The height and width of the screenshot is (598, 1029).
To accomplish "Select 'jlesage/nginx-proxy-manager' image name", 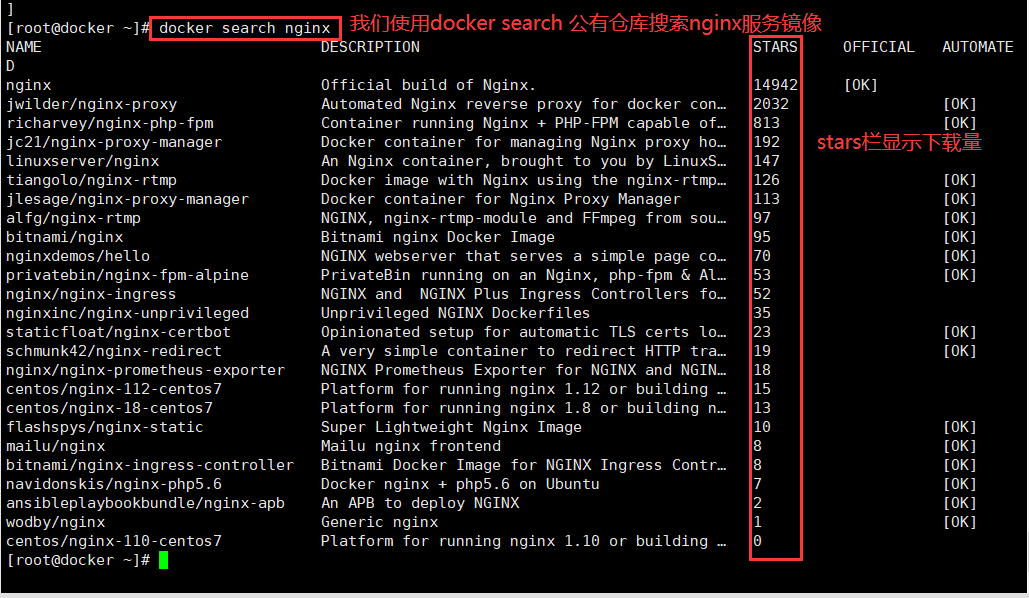I will (x=127, y=200).
